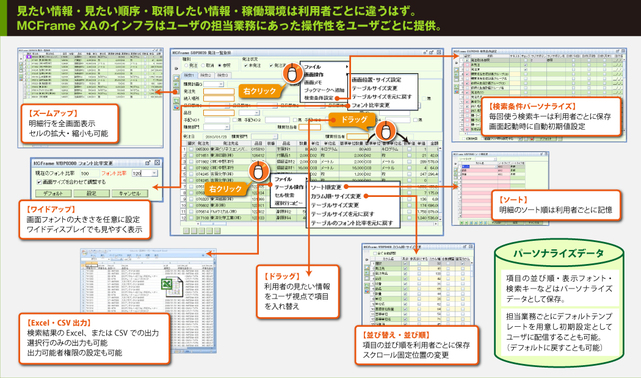The image size is (641, 378).
Task: Click the pin icon in the font ratio dialog title bar
Action: pyautogui.click(x=148, y=163)
